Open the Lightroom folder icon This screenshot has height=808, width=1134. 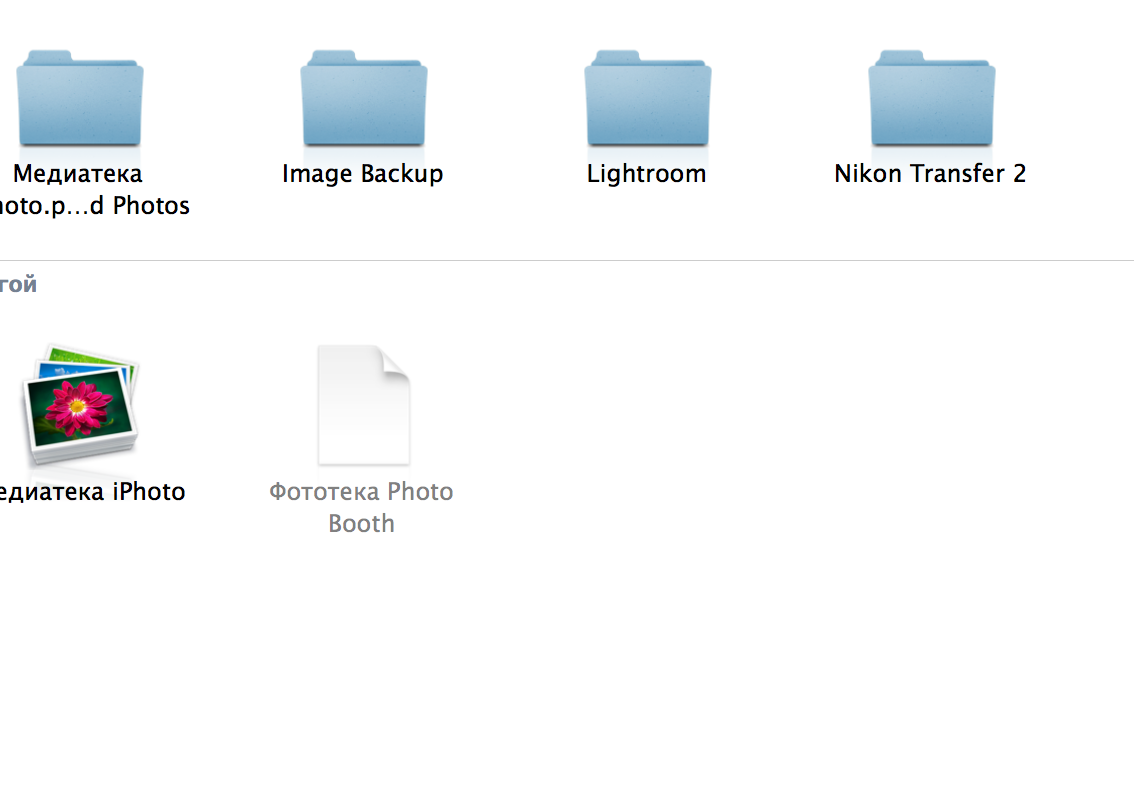click(648, 98)
